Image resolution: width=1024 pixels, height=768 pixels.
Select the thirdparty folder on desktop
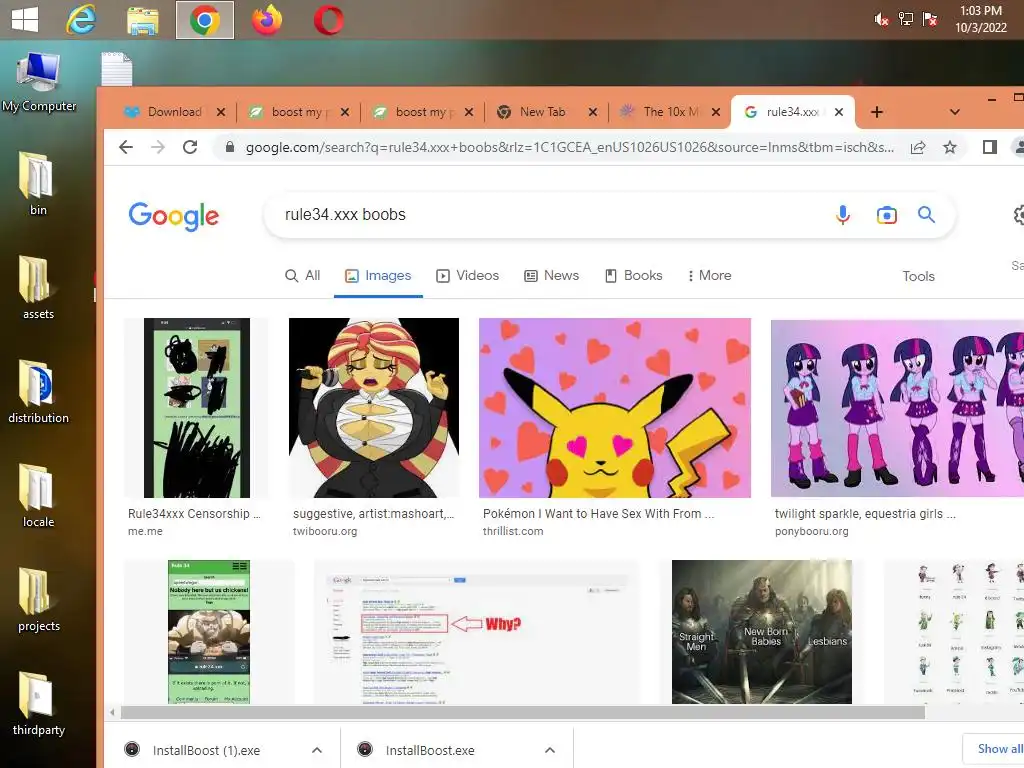click(39, 703)
